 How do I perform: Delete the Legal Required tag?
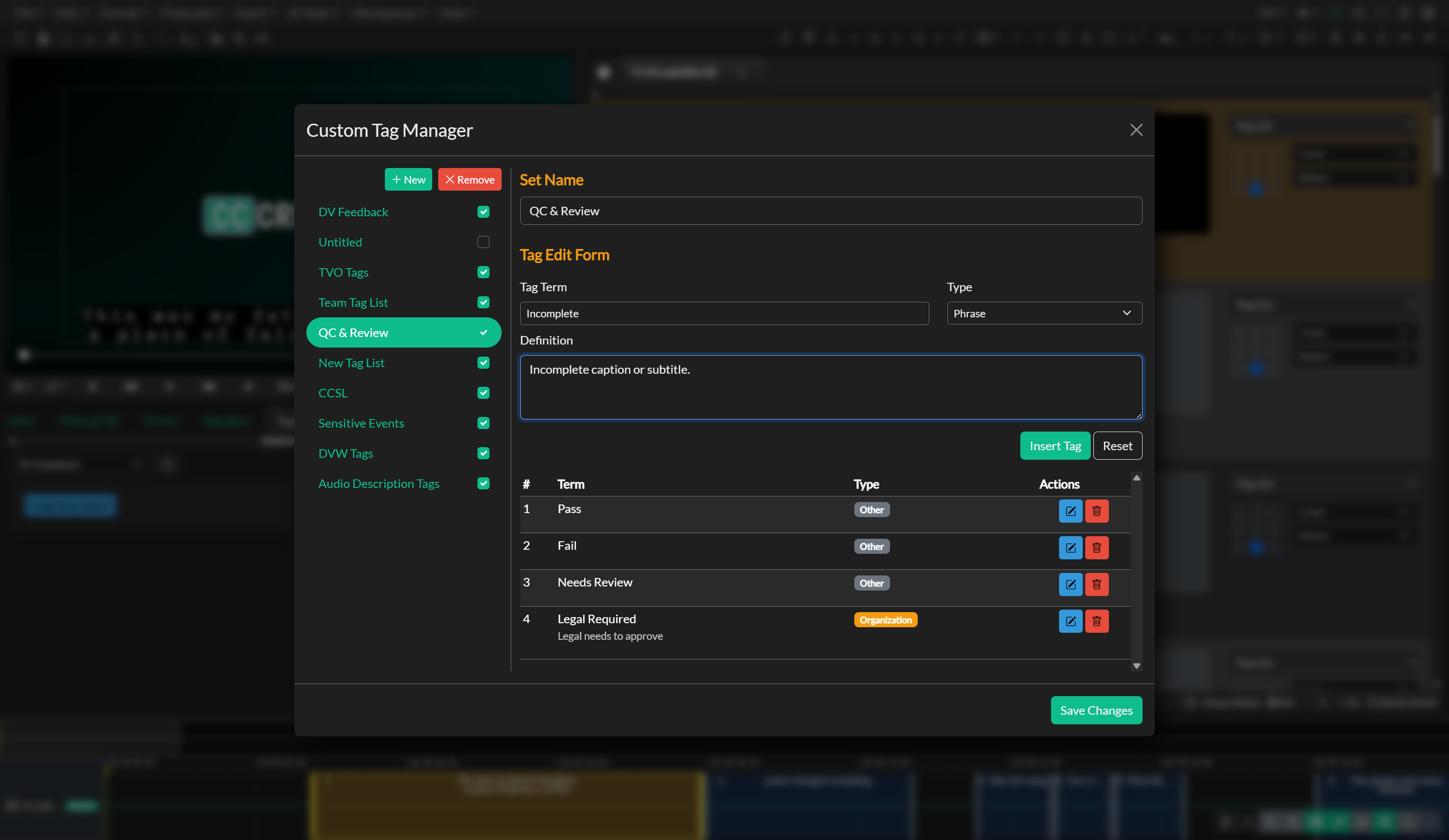[1096, 622]
